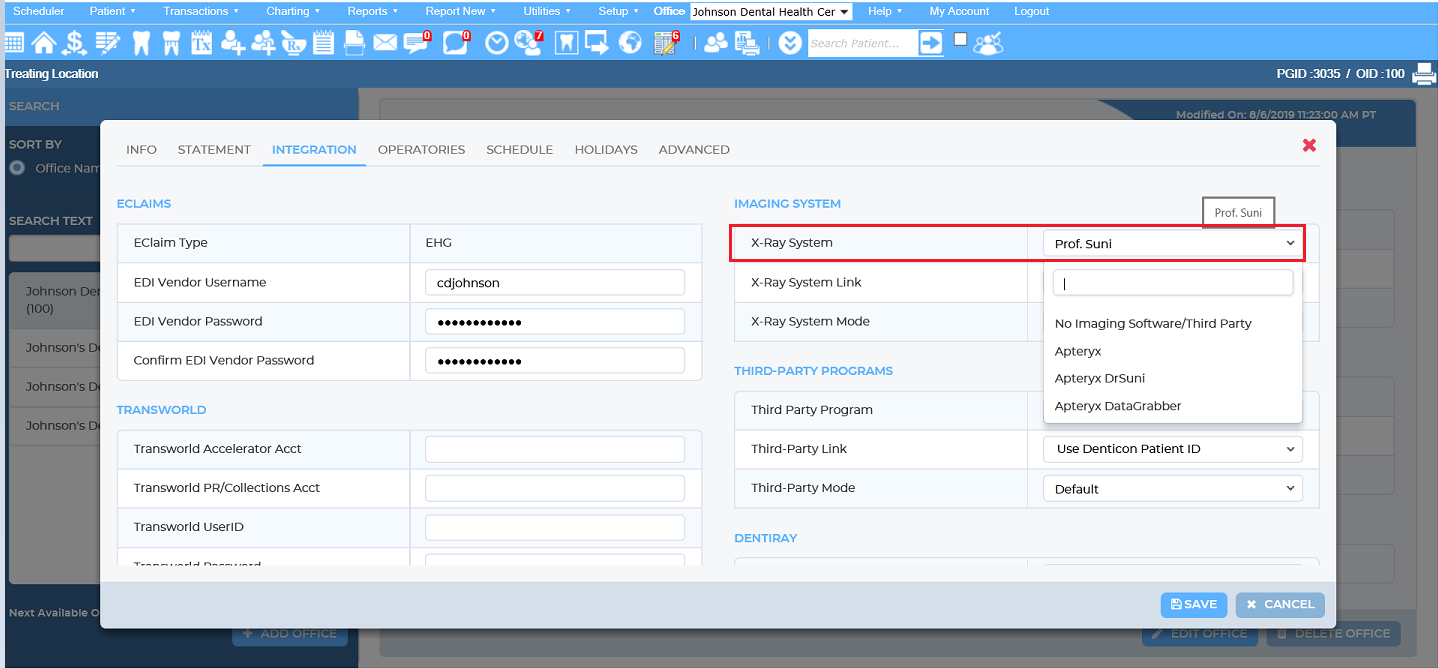Open the Rx prescription mortar icon

[x=294, y=43]
